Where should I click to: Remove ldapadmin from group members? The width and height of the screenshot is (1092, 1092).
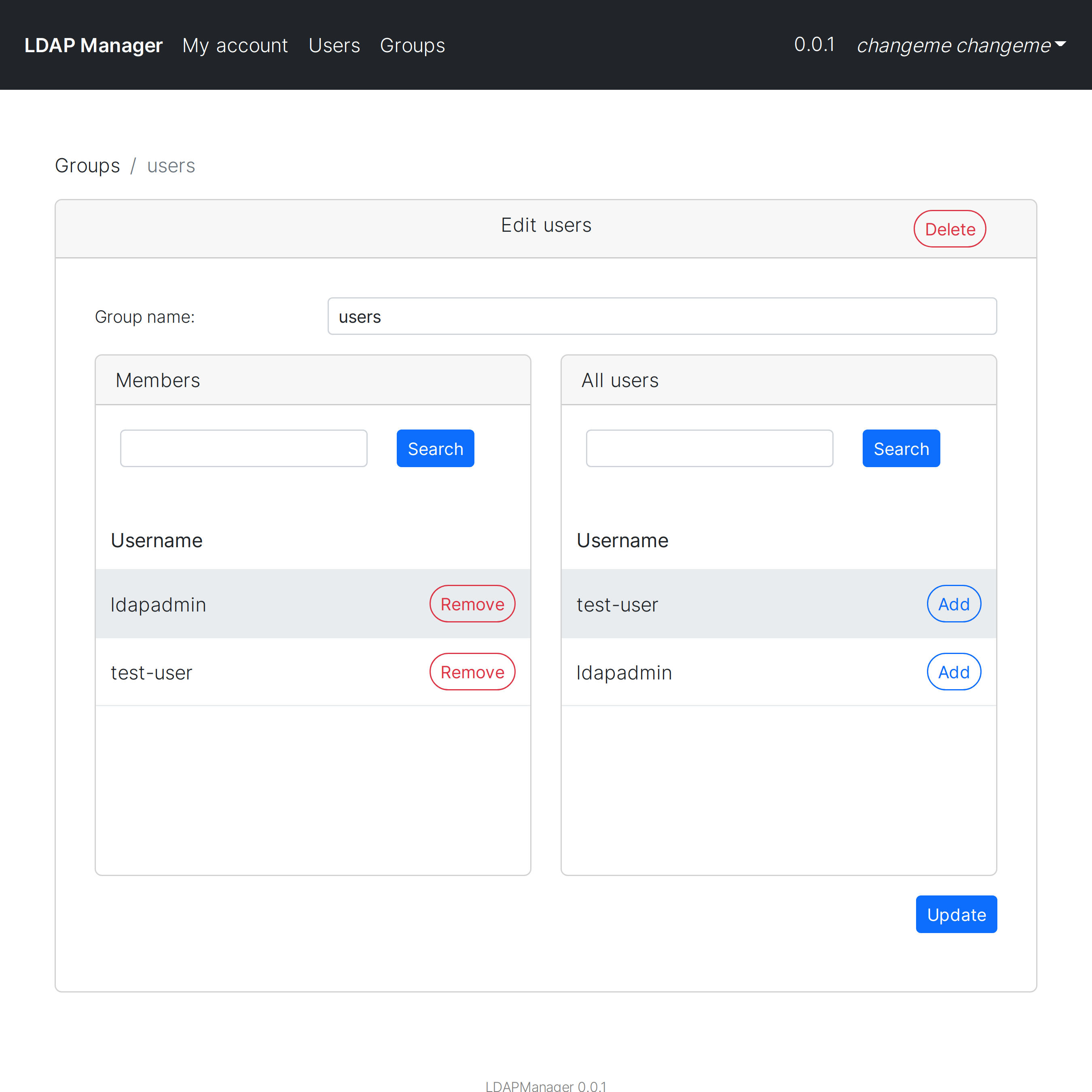[472, 604]
